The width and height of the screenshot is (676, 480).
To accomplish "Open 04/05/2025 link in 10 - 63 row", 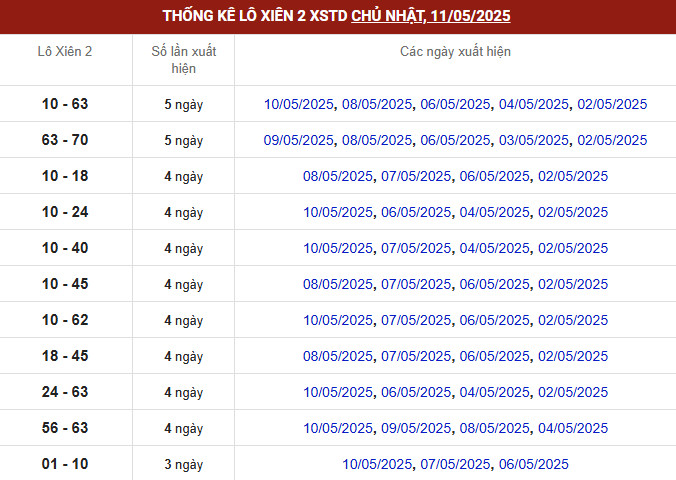I will tap(534, 104).
